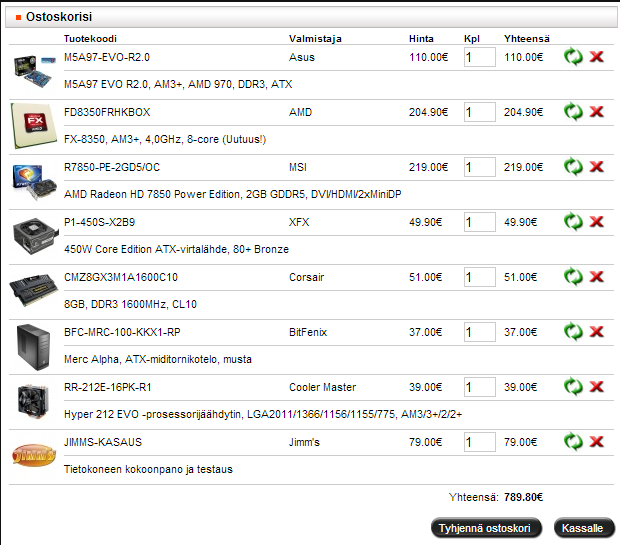Open product code P1-450S-X2B9

point(99,222)
